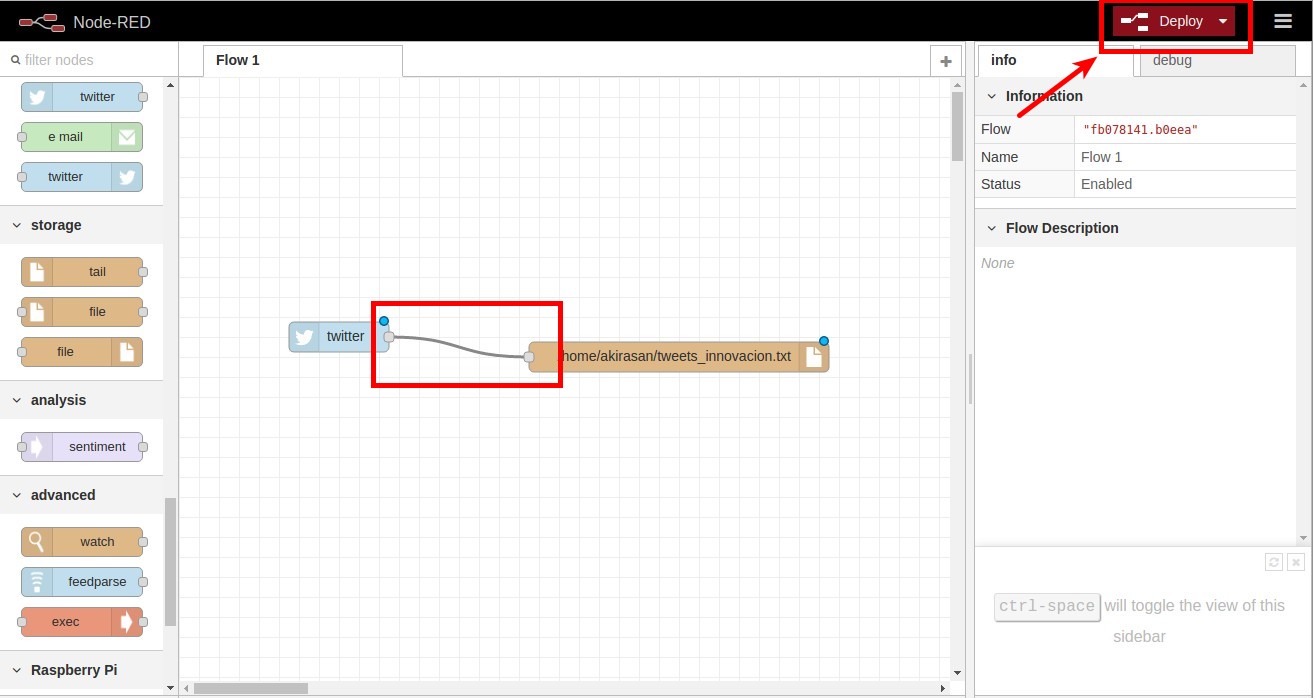Switch to the info sidebar tab

click(x=1055, y=60)
